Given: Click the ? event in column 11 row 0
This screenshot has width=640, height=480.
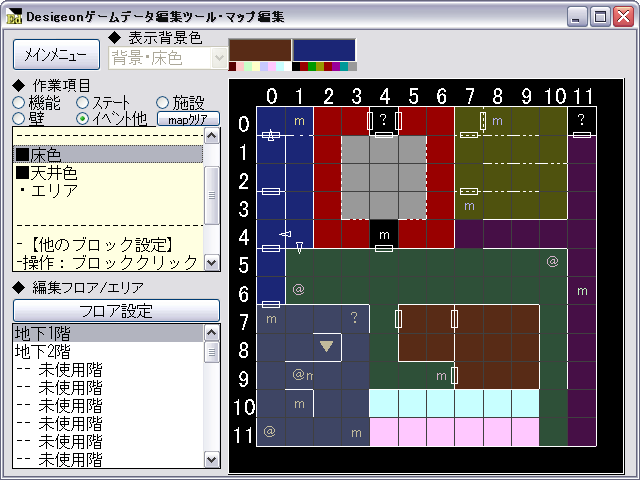Looking at the screenshot, I should pos(582,119).
